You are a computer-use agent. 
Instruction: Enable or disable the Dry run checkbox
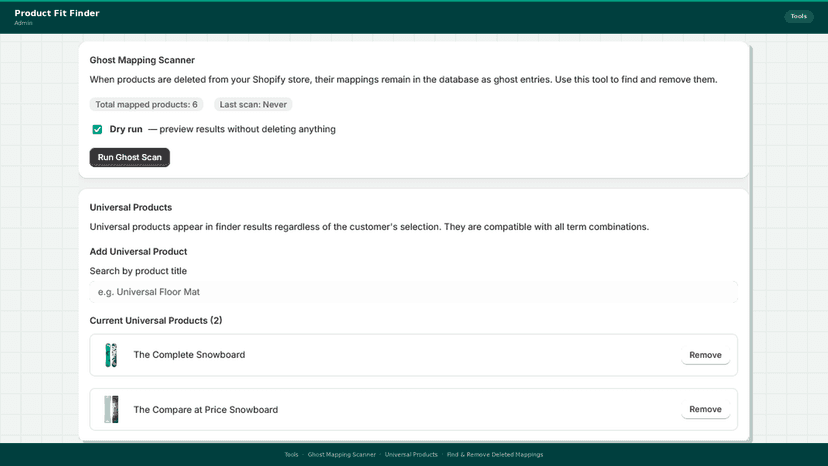tap(97, 129)
